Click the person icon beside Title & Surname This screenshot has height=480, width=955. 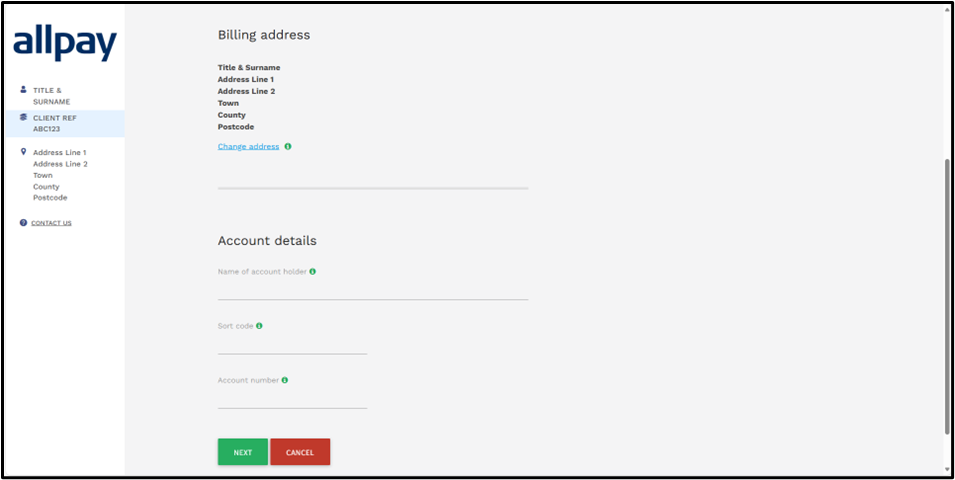tap(23, 89)
